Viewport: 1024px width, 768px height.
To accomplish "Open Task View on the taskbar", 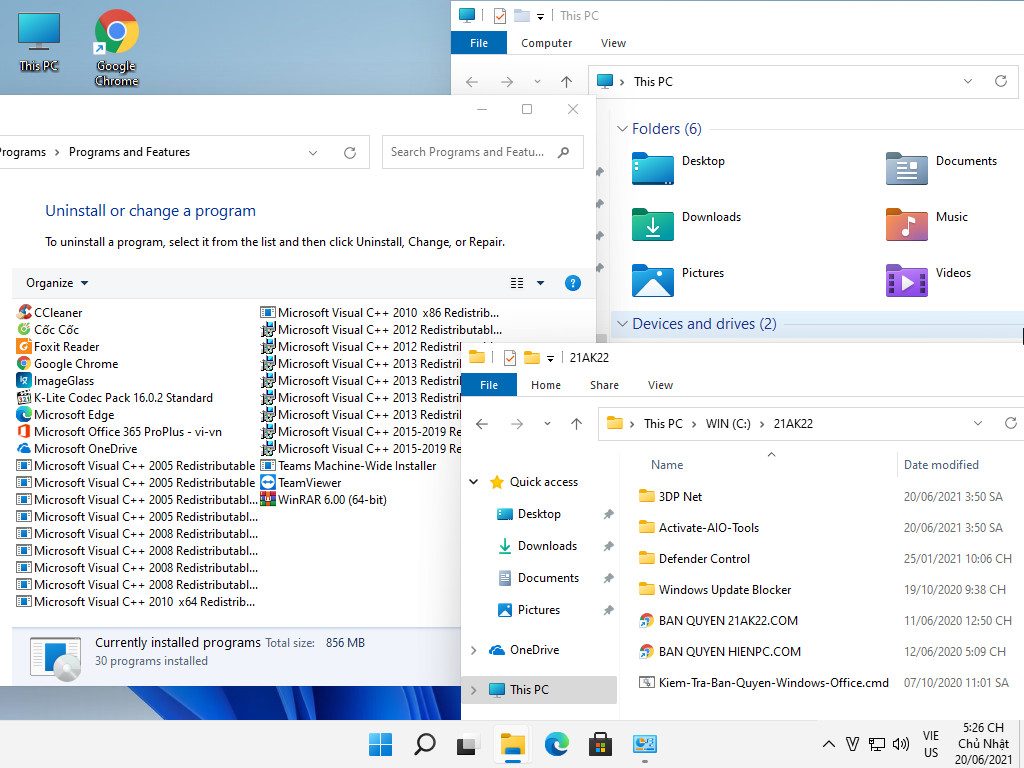I will pyautogui.click(x=468, y=744).
